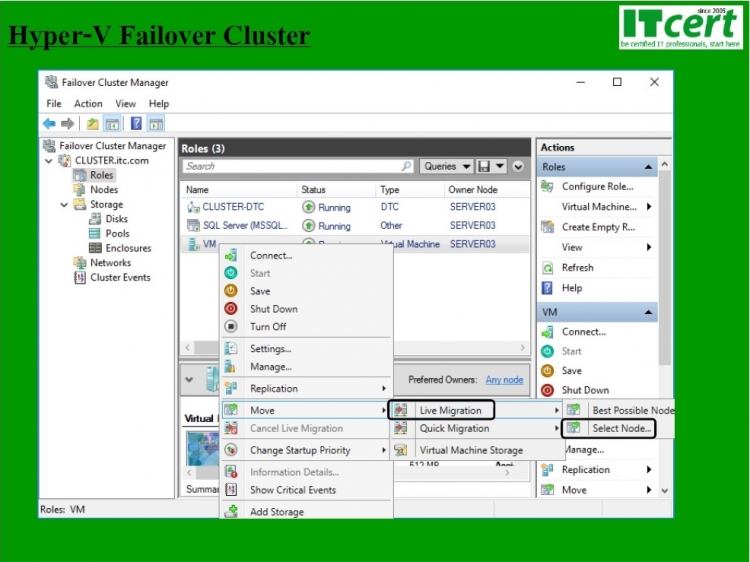Click the Quick Migration icon

point(401,428)
